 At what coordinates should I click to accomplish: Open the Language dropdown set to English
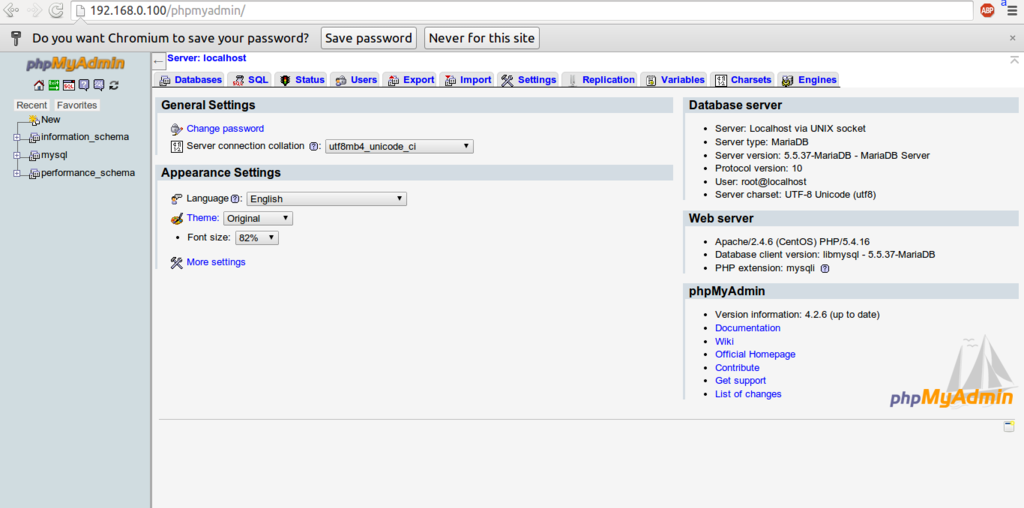(x=326, y=199)
